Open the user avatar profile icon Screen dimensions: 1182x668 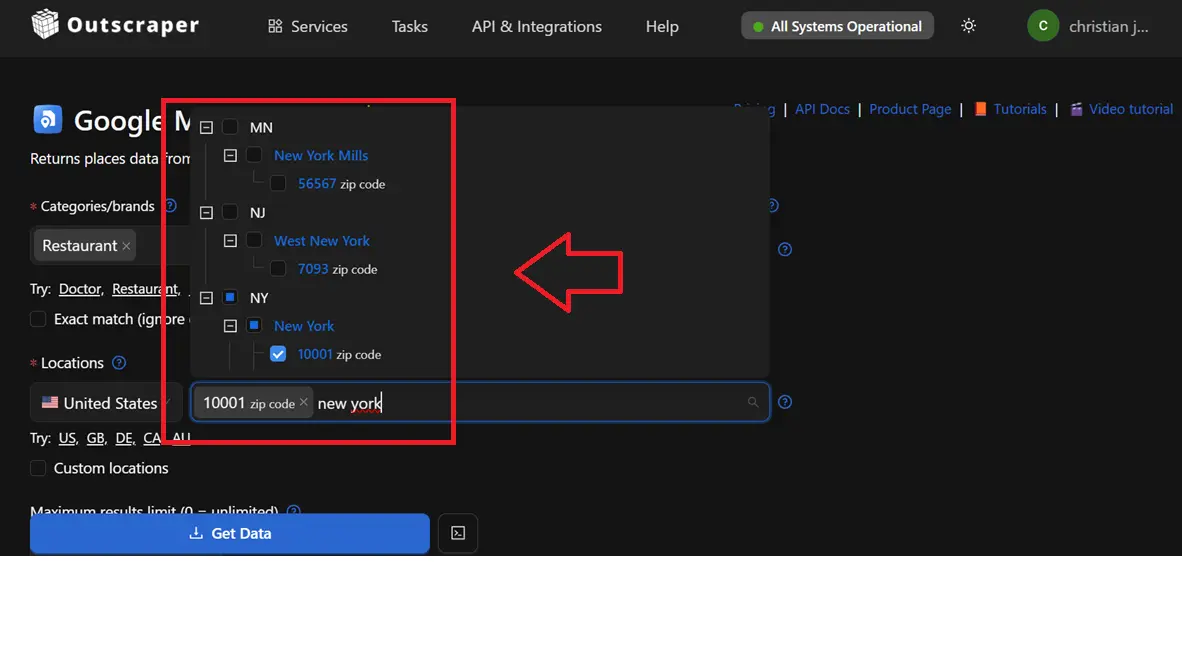(x=1043, y=26)
